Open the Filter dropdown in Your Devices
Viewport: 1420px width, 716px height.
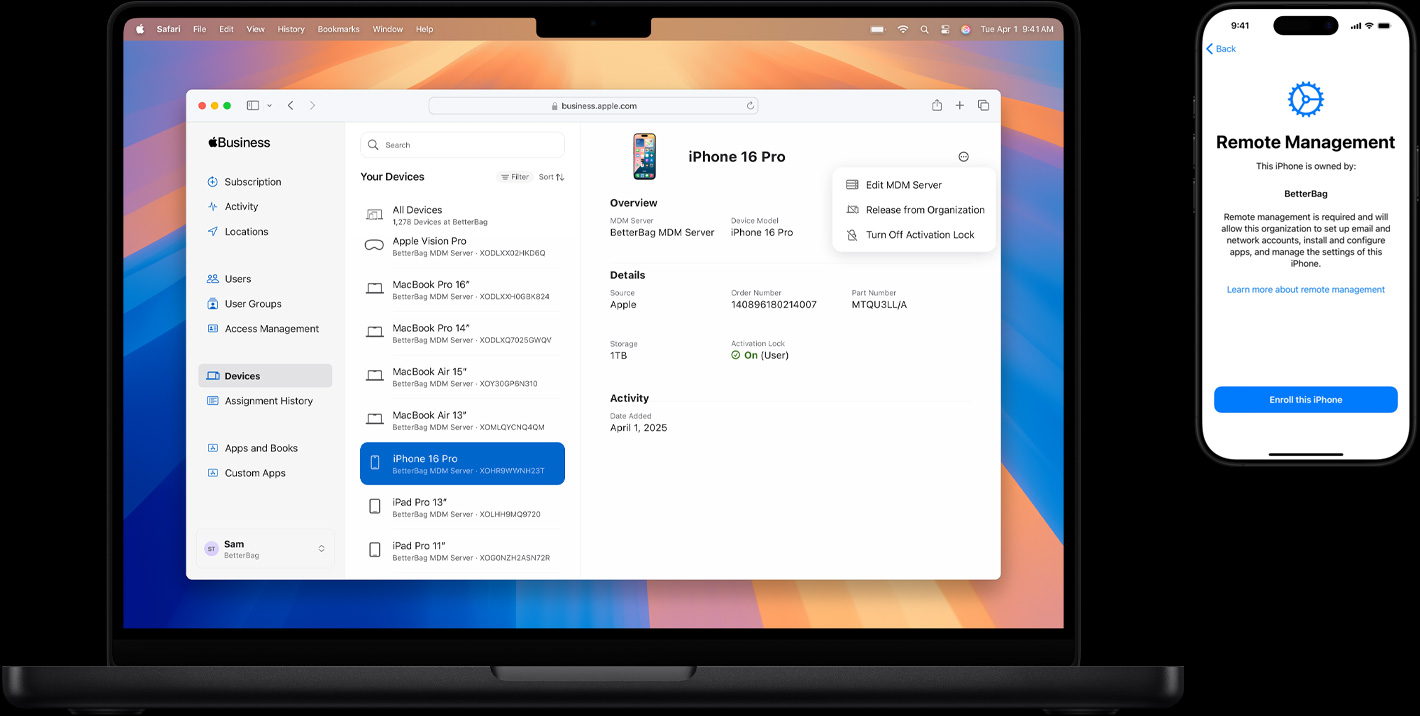click(514, 176)
